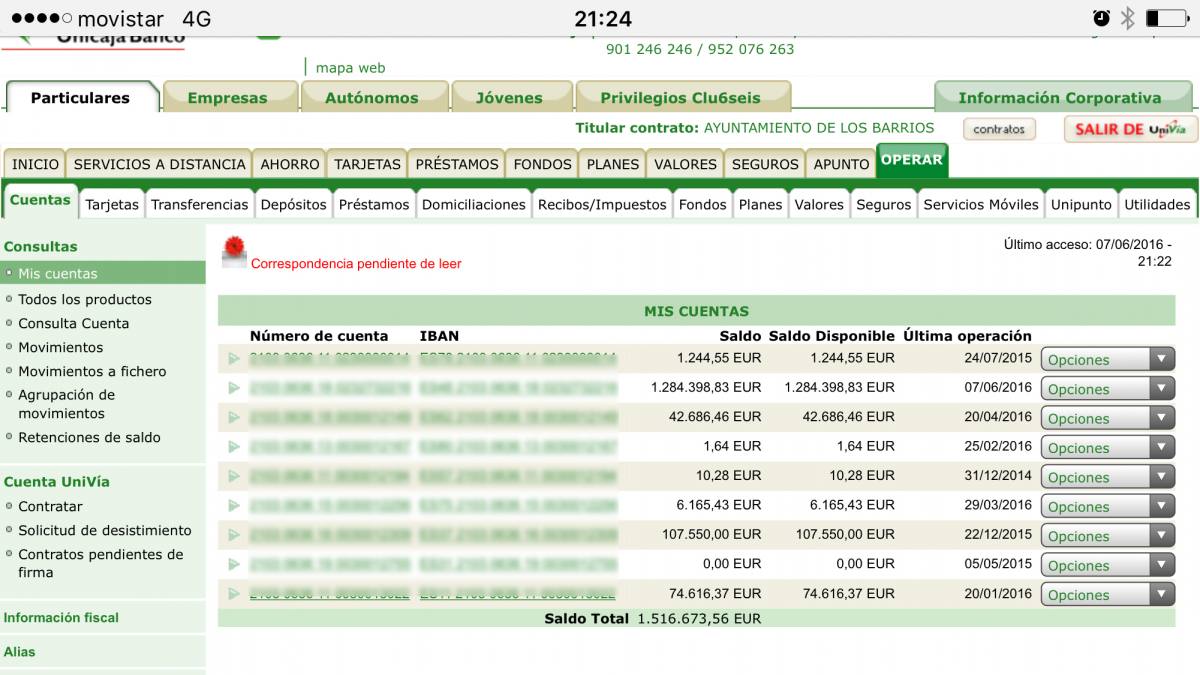Open Todos los productos in the sidebar
Viewport: 1200px width, 675px height.
85,299
